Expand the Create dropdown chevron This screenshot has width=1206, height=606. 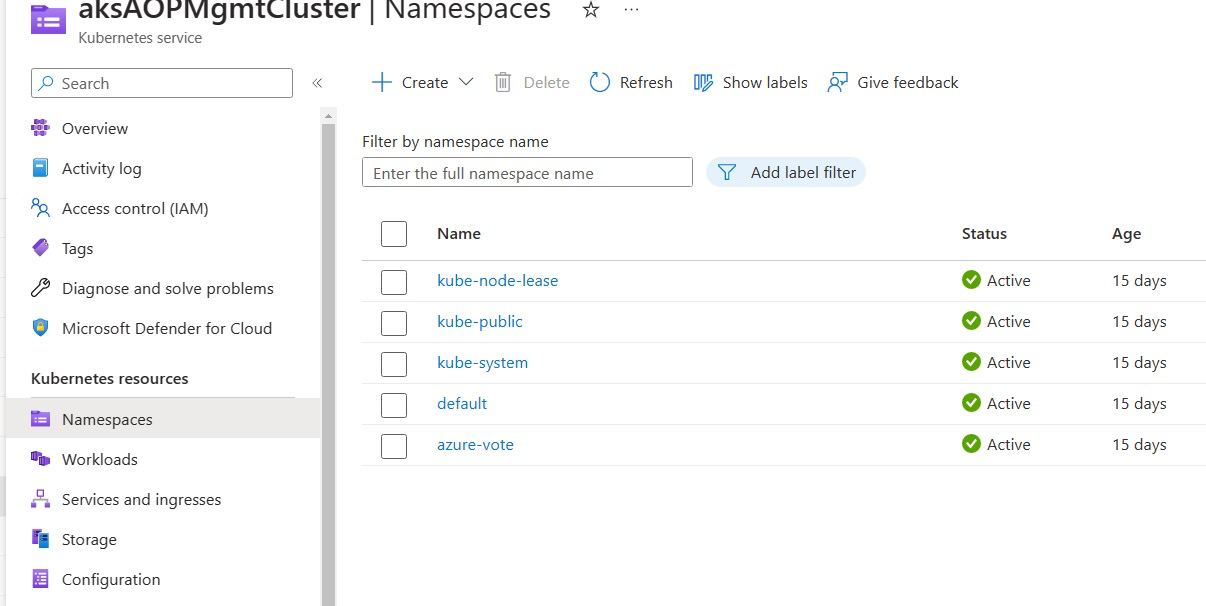466,82
